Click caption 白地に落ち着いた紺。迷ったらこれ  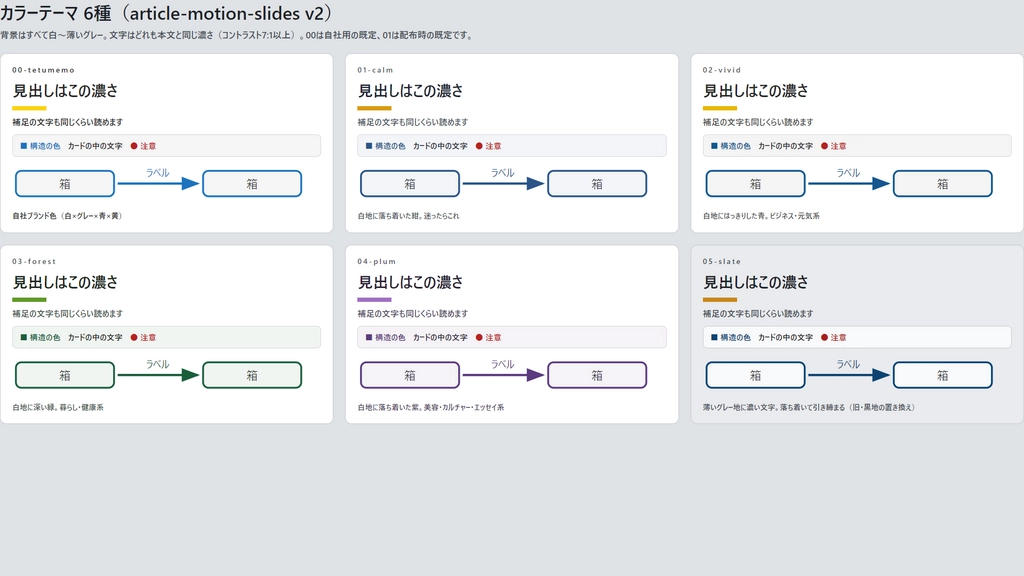coord(408,216)
